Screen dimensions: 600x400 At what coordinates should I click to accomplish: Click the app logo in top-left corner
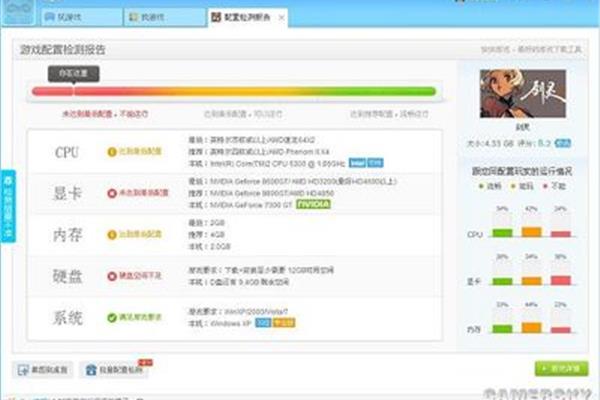[18, 11]
